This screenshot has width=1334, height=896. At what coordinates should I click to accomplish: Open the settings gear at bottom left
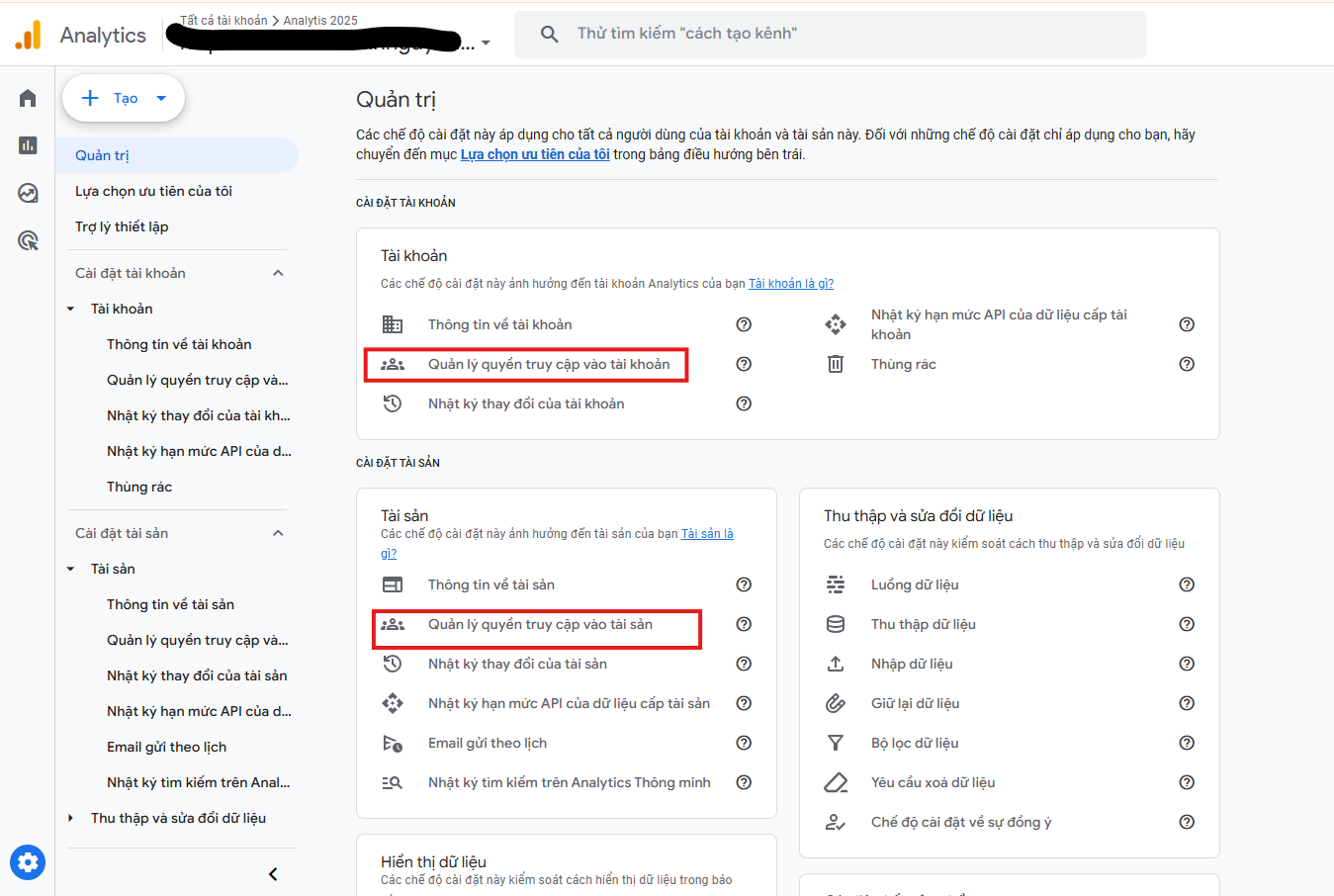(27, 862)
